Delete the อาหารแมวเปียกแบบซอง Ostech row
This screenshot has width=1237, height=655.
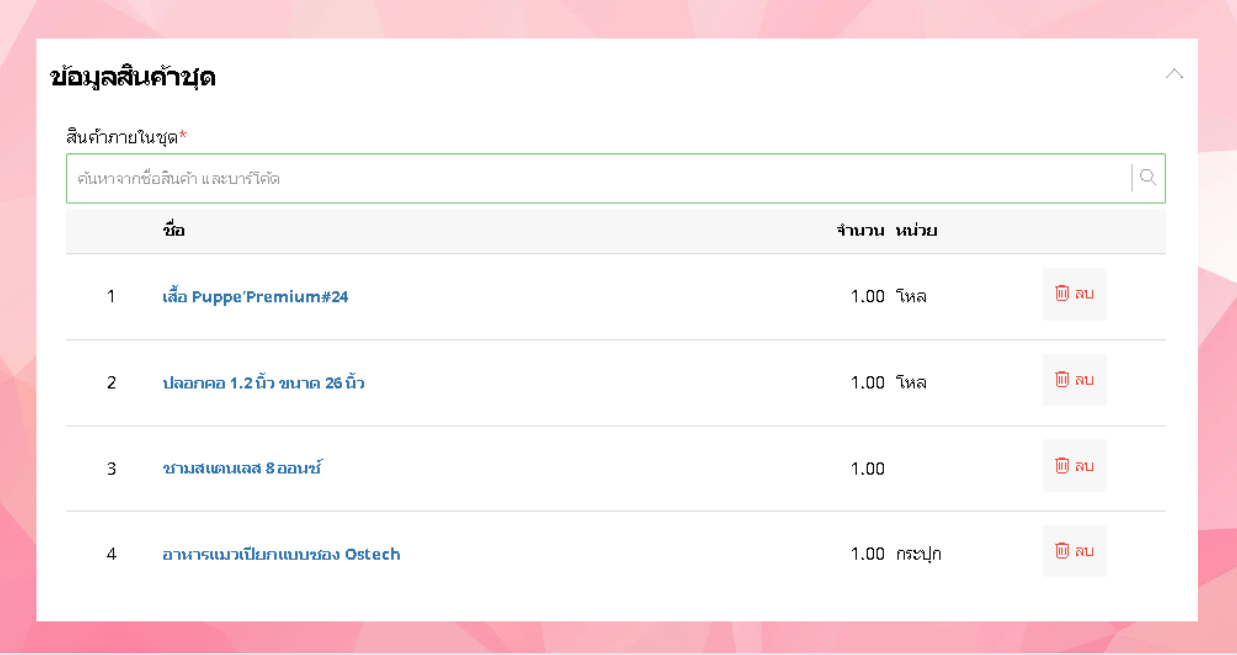[x=1074, y=551]
